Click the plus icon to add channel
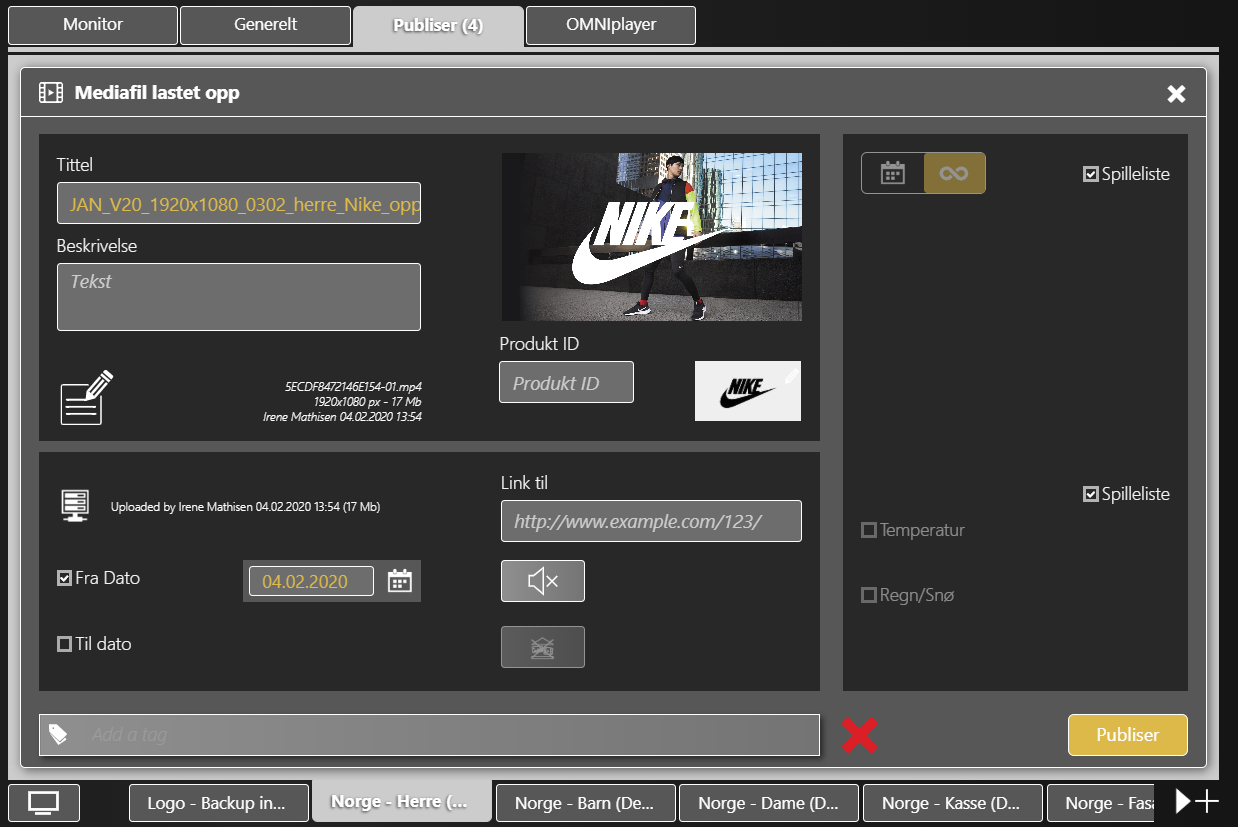Screen dimensions: 1238x827 pyautogui.click(x=1207, y=801)
